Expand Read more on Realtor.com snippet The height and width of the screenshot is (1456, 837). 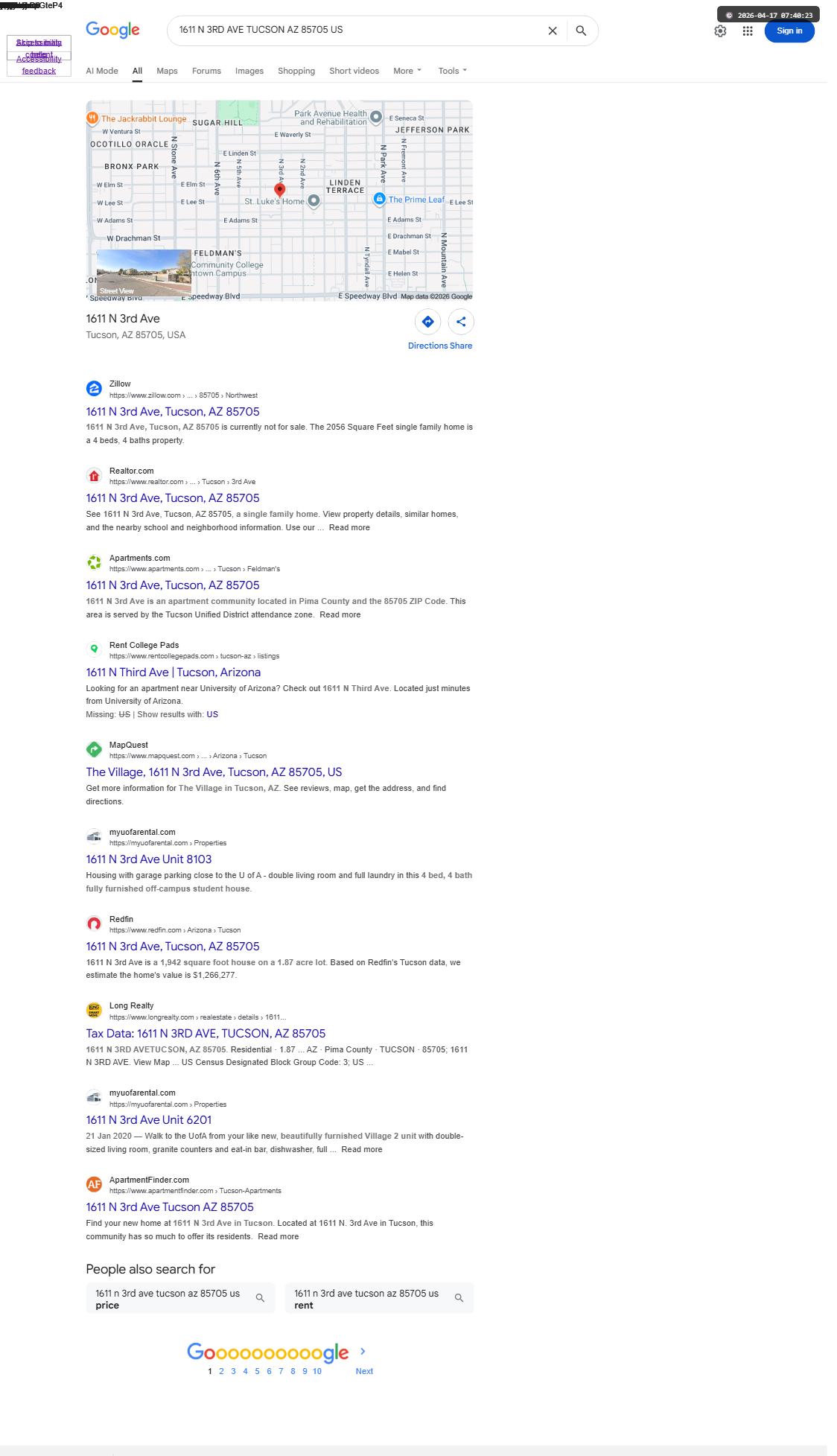pos(349,527)
